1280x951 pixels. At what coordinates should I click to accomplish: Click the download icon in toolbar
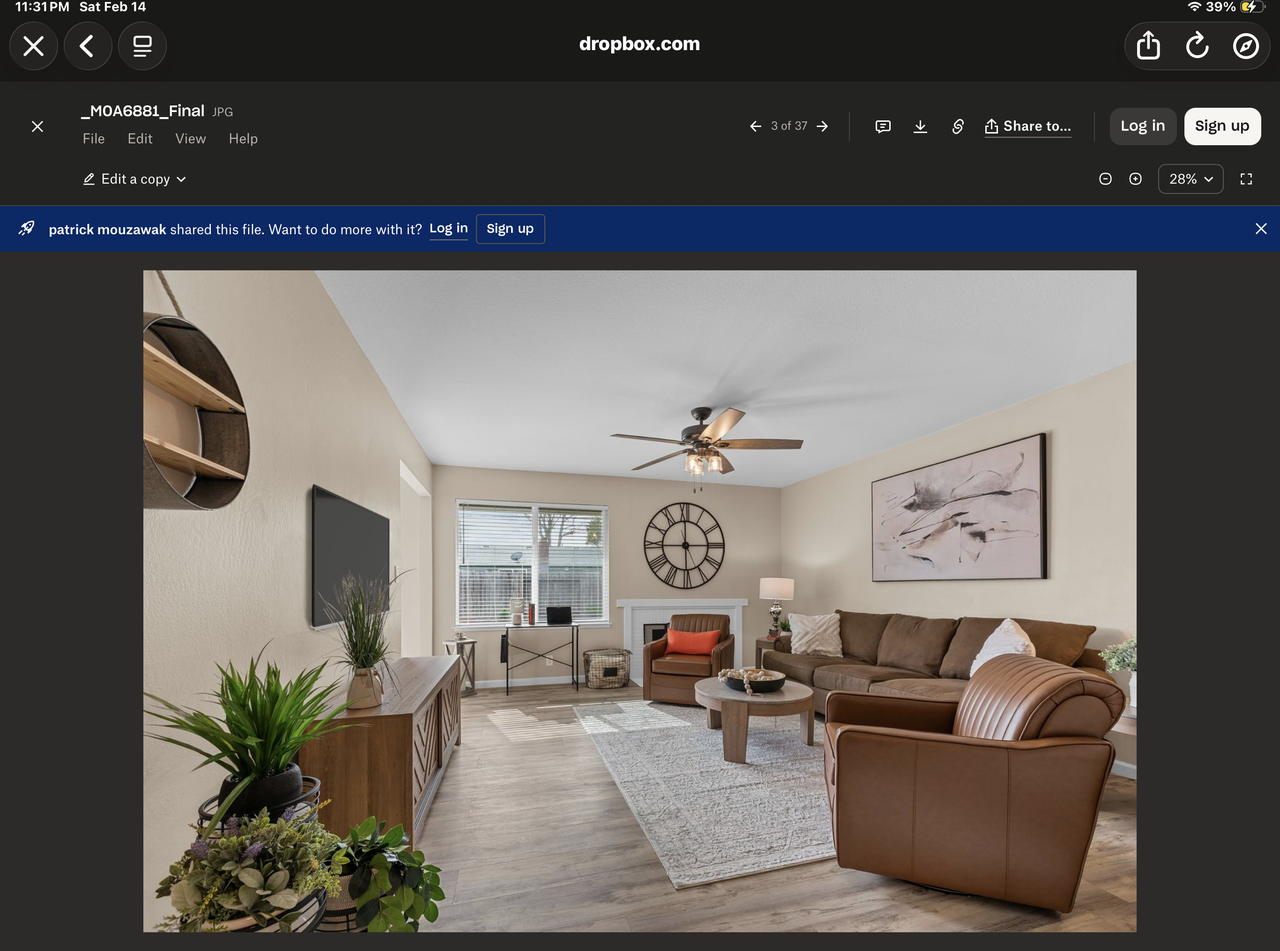pos(920,126)
